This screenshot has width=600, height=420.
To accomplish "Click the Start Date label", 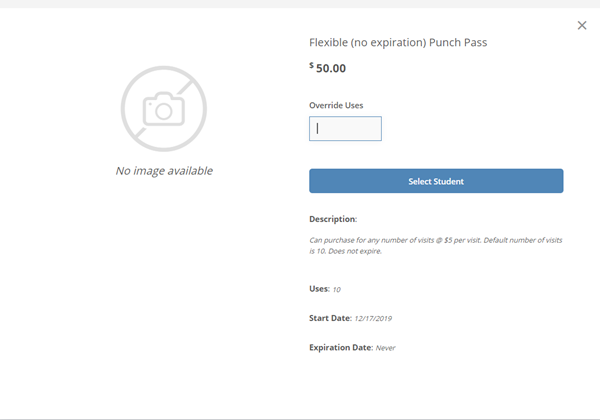I will click(x=330, y=318).
